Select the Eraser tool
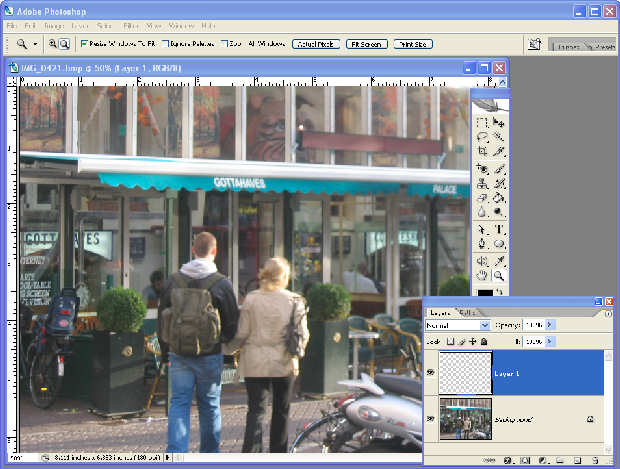Viewport: 620px width, 469px height. 482,198
